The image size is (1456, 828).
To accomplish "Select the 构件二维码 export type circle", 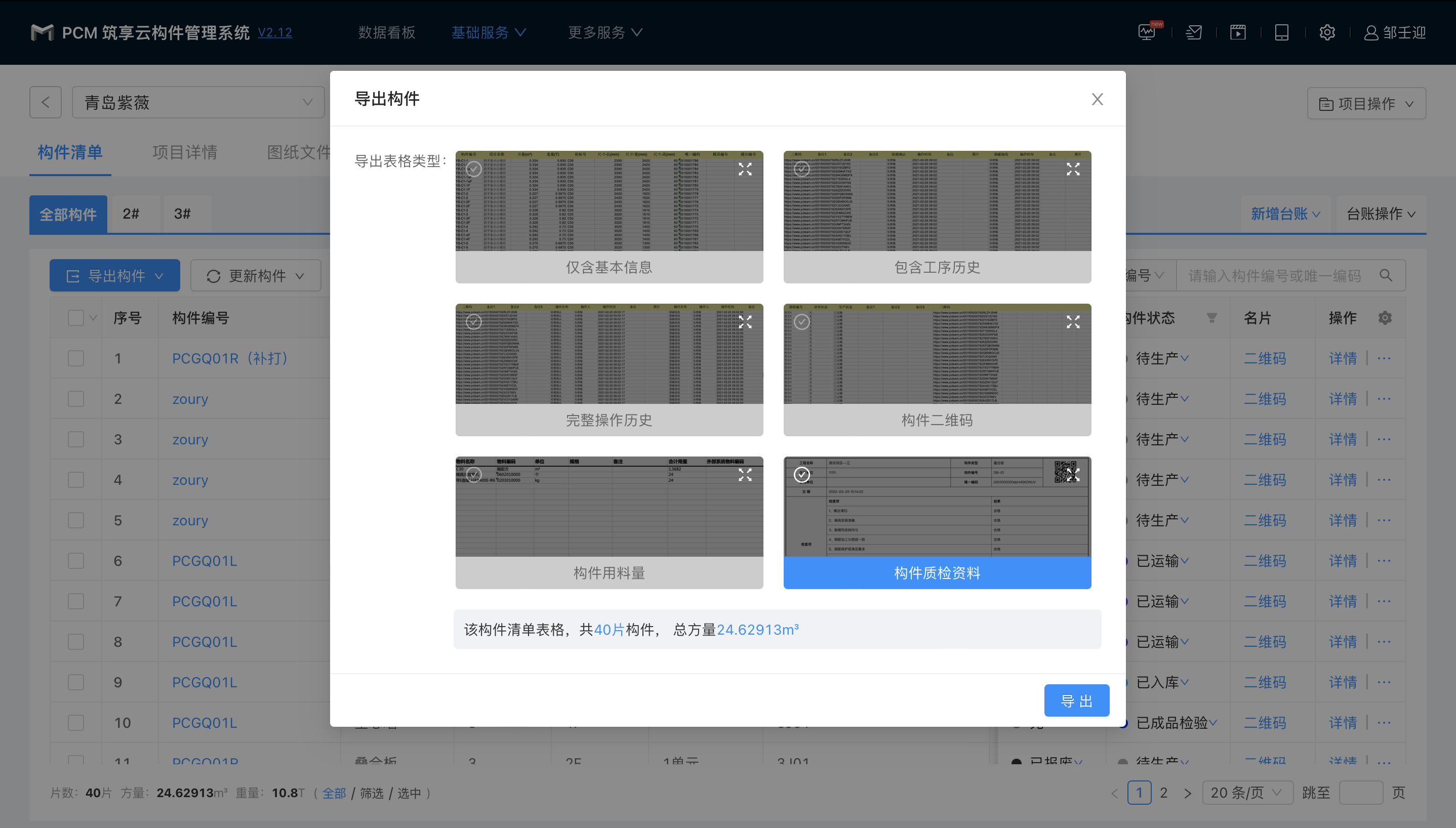I will [x=802, y=322].
